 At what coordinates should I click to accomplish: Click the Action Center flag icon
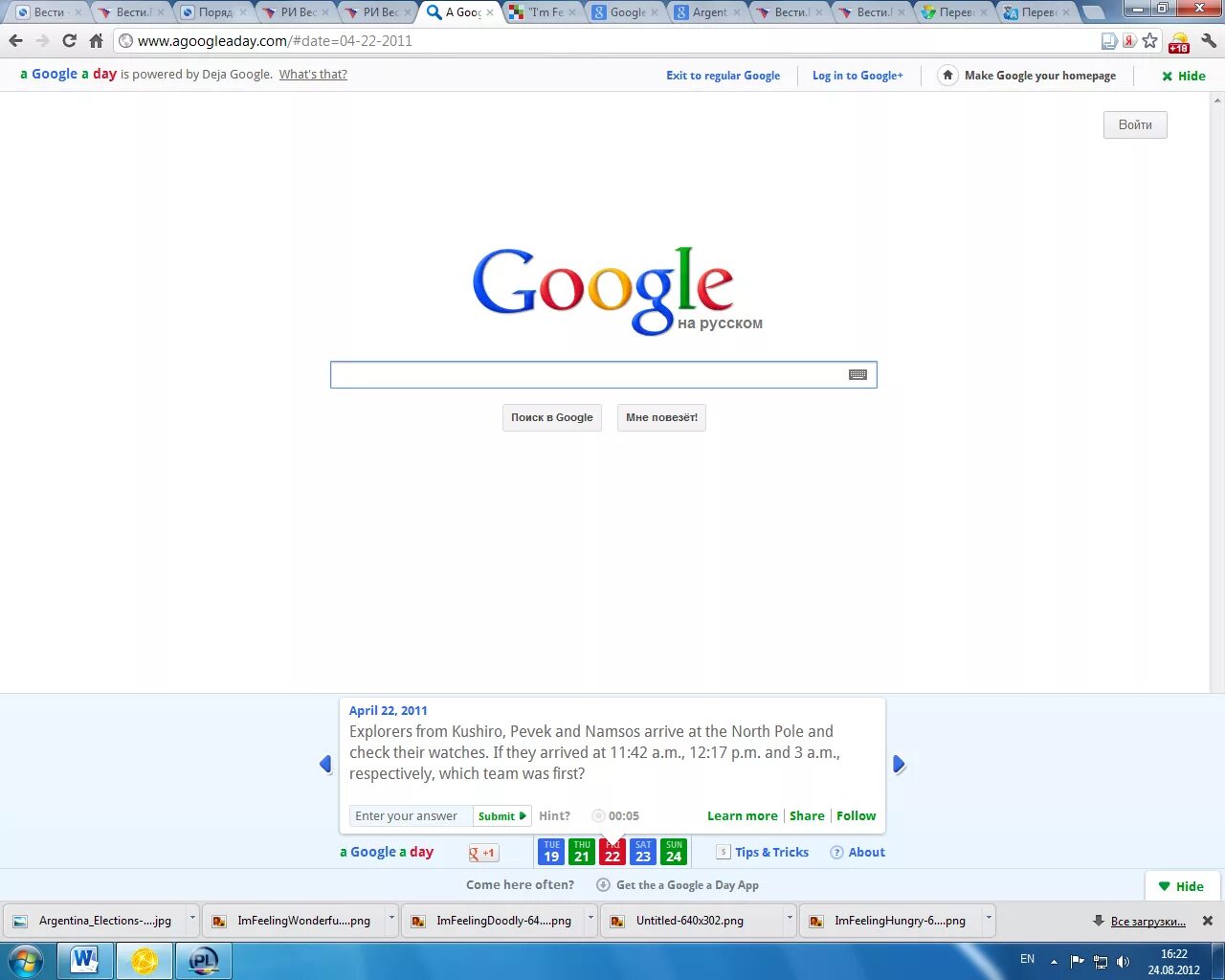click(x=1078, y=962)
